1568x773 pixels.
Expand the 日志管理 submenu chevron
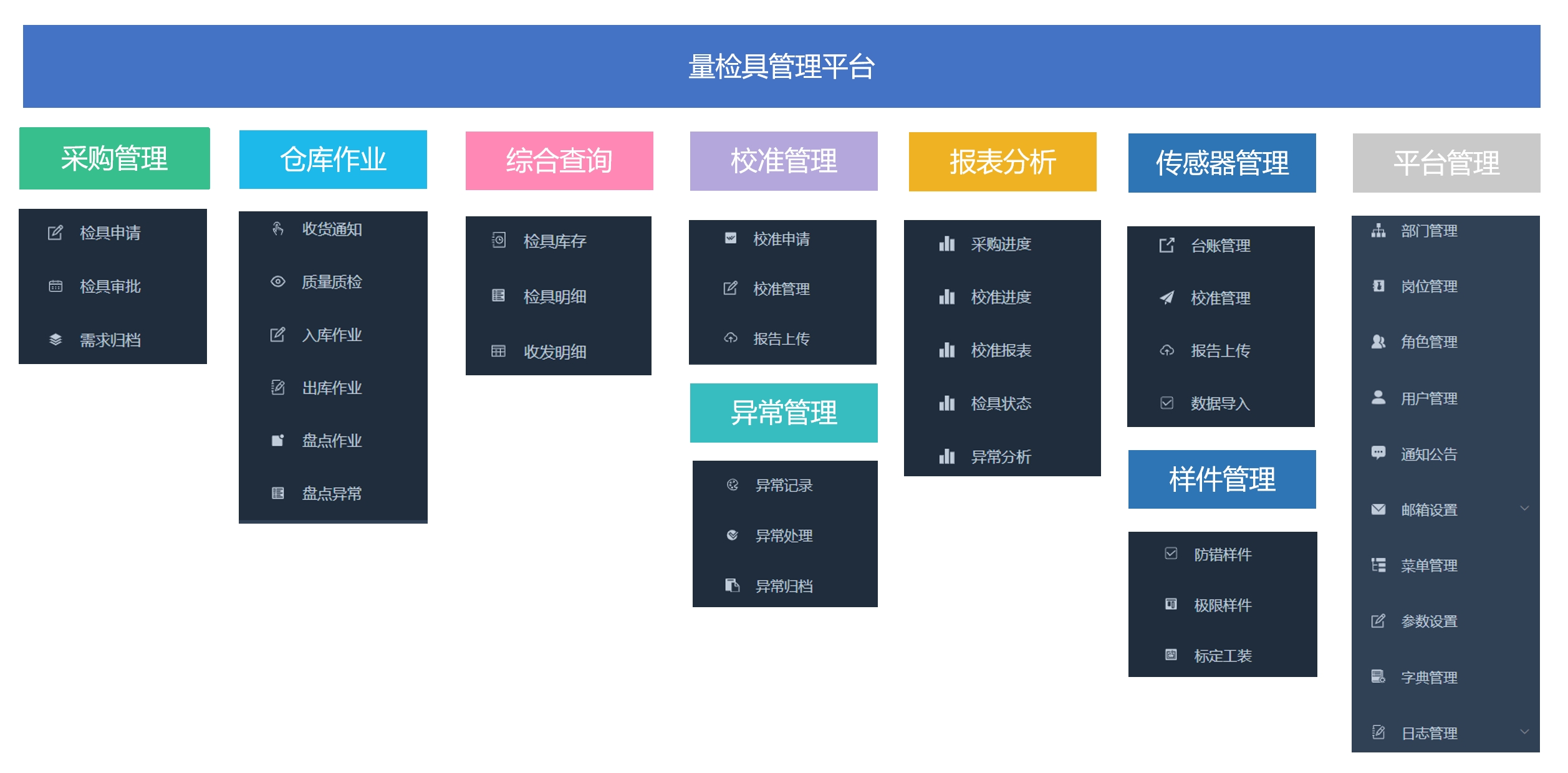tap(1524, 731)
